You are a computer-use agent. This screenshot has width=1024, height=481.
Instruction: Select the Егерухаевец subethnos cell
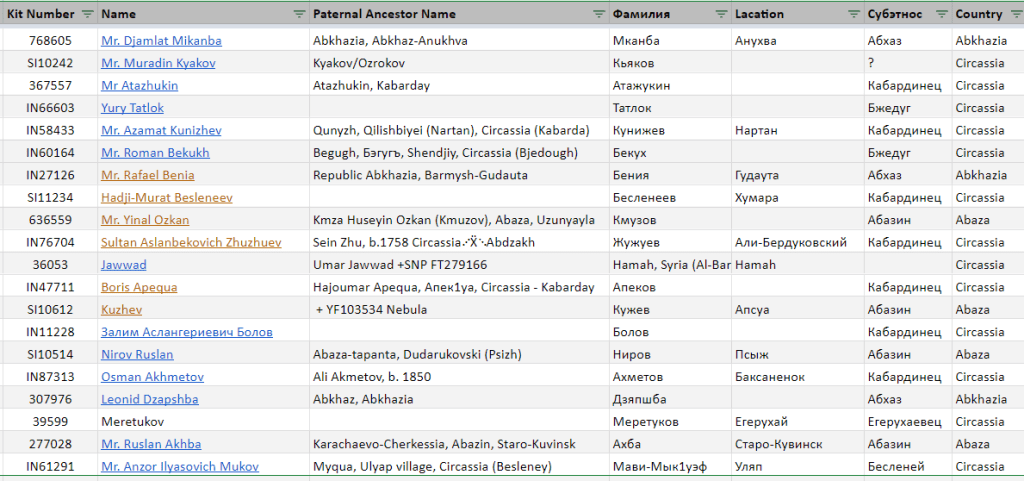point(904,422)
